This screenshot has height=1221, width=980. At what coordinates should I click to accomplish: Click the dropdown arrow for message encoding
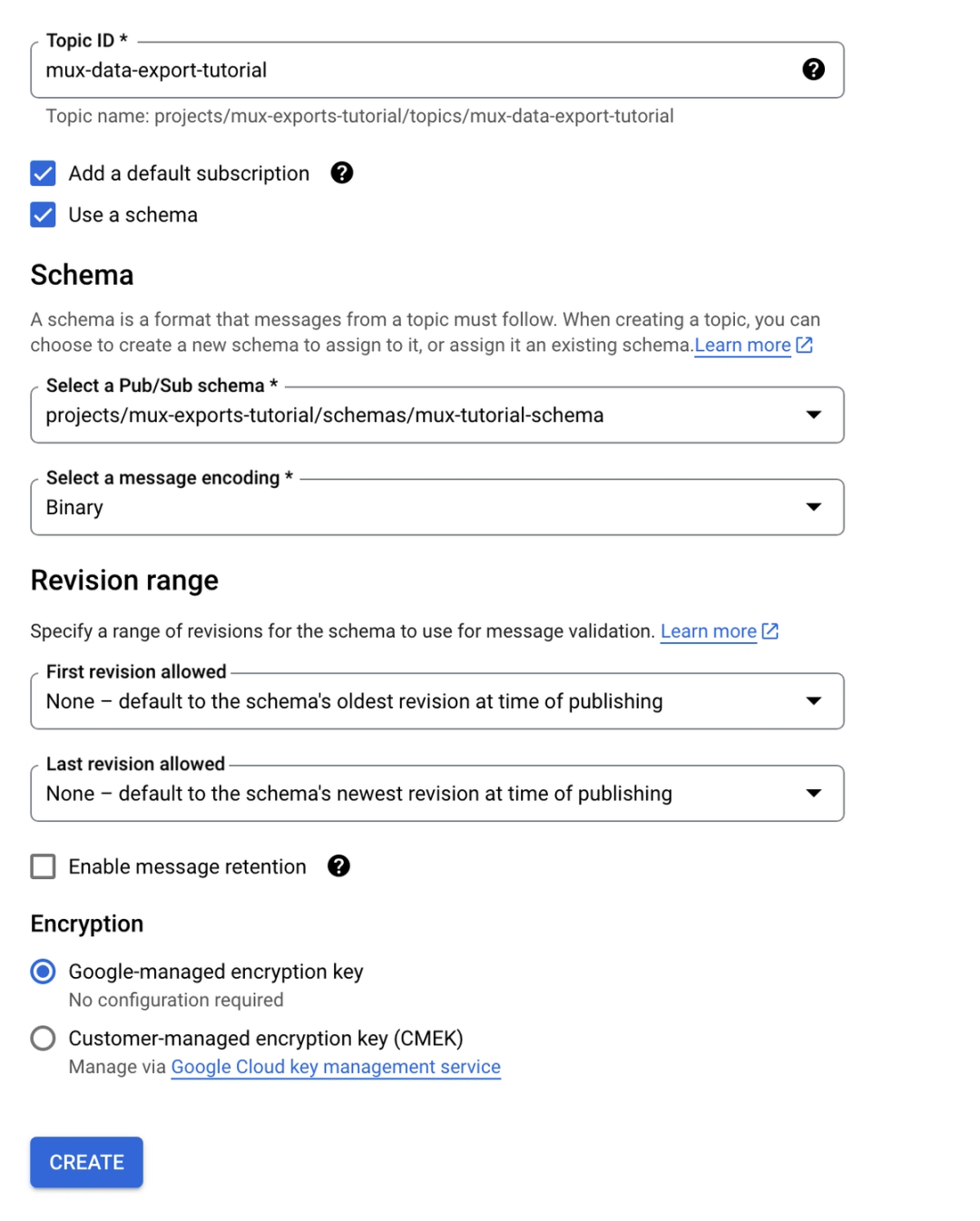tap(814, 507)
